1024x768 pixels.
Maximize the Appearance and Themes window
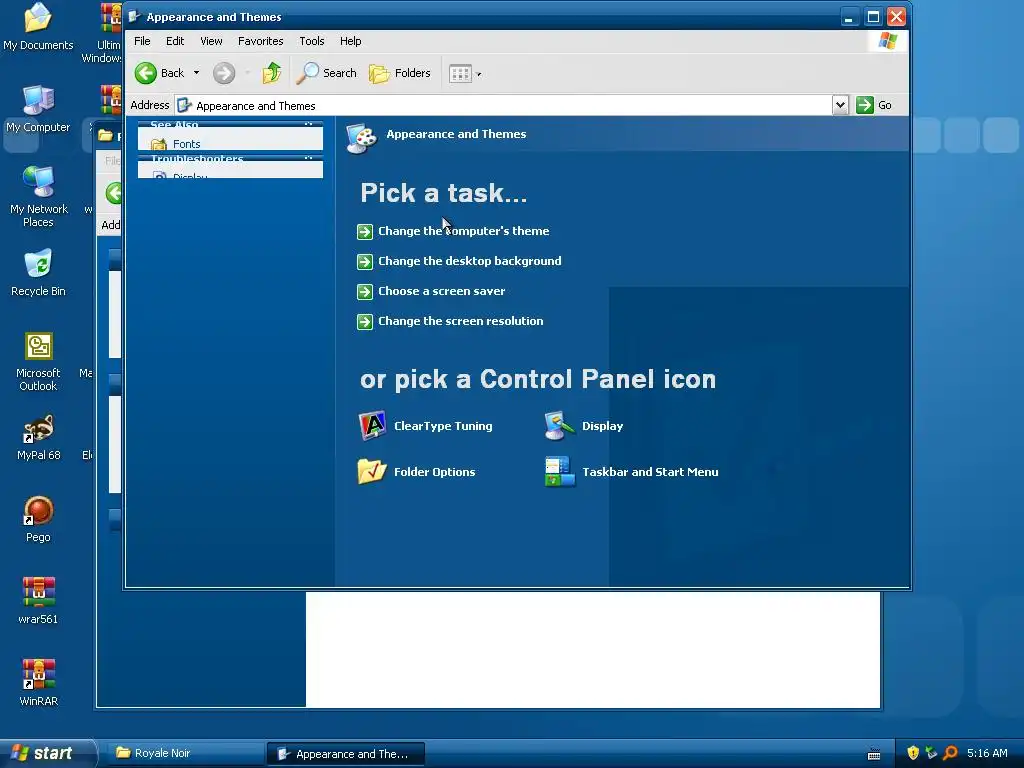pyautogui.click(x=872, y=17)
